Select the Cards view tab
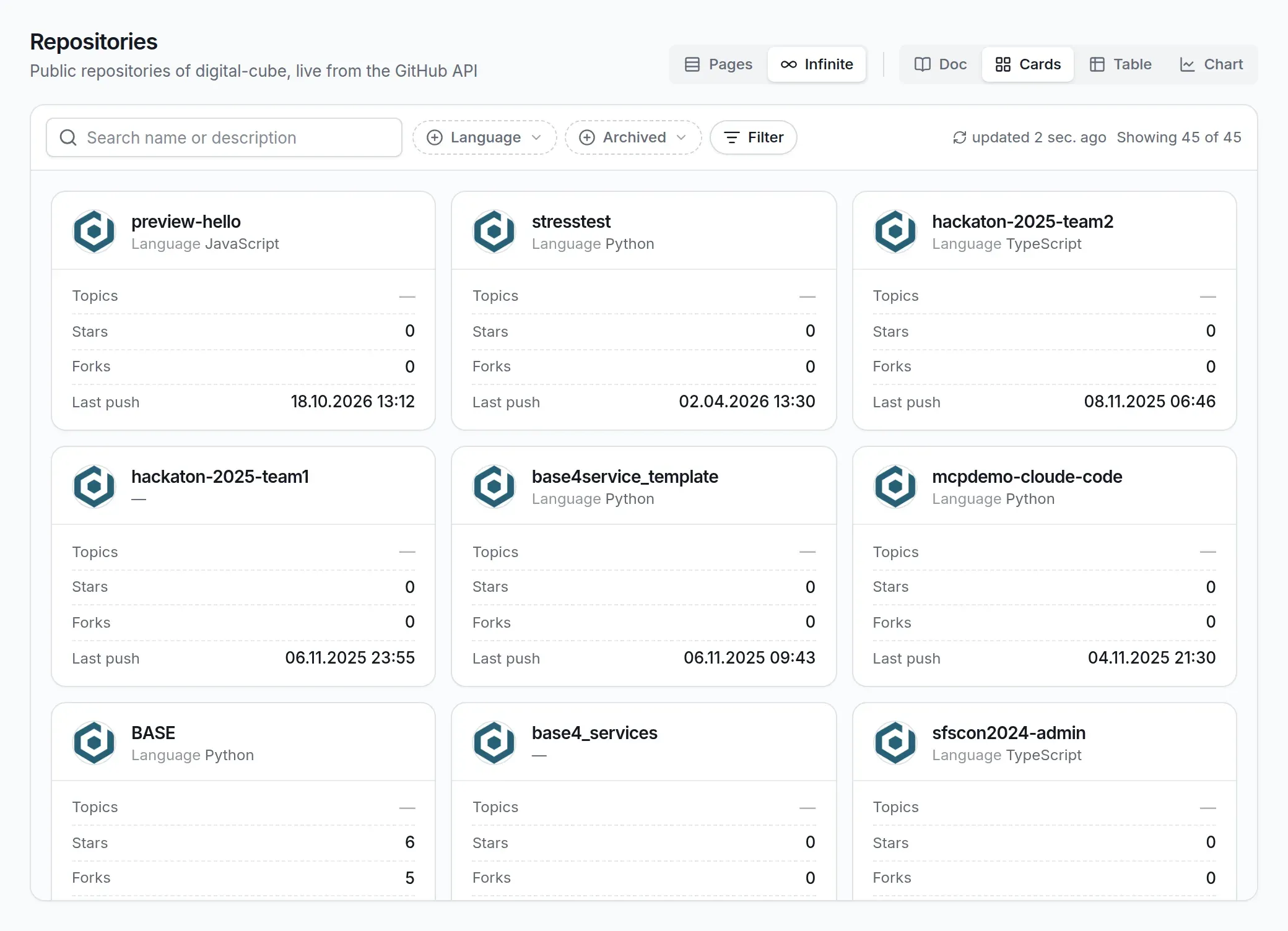Screen dimensions: 1288x931 point(1028,64)
